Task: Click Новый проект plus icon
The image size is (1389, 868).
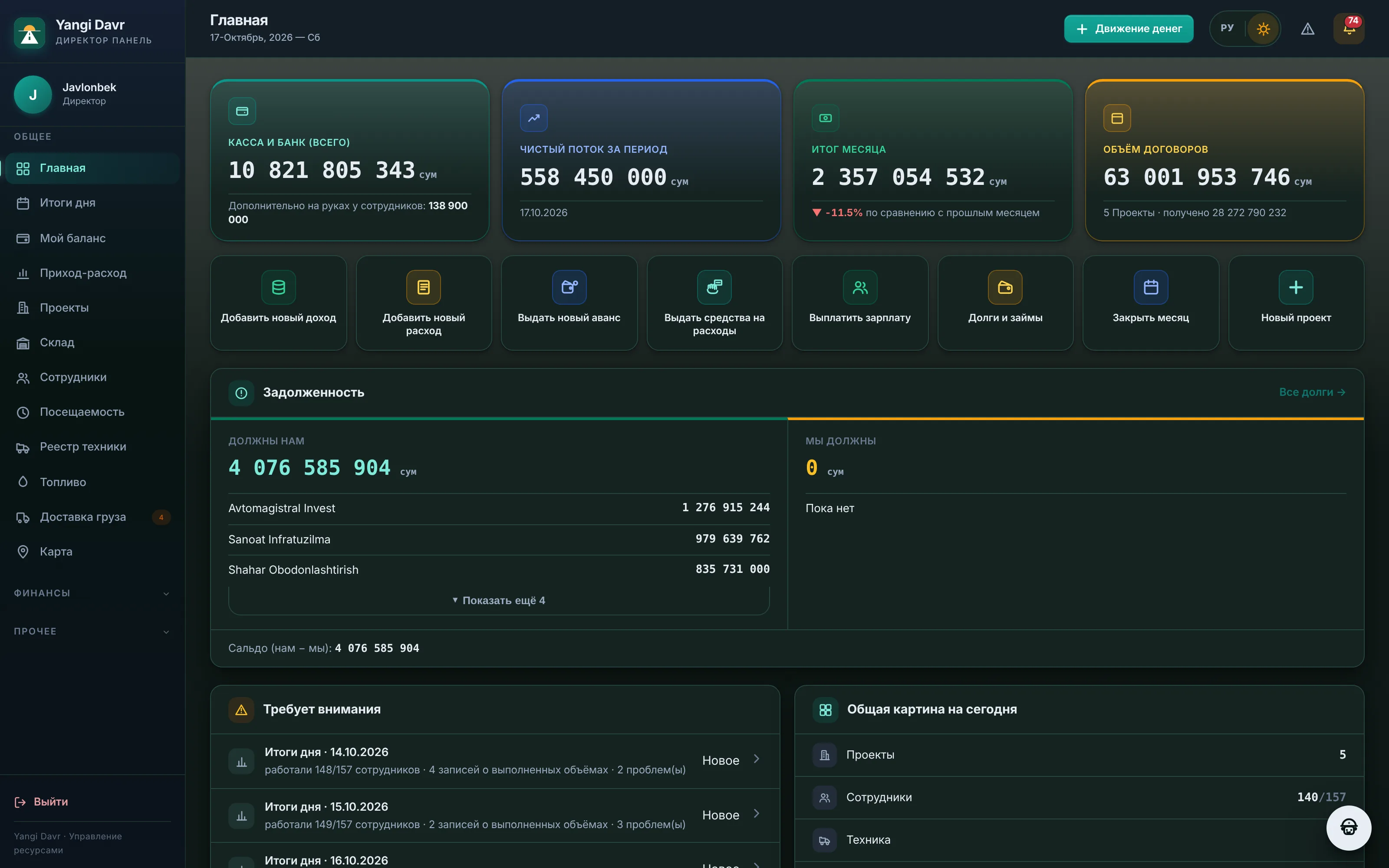Action: [x=1296, y=287]
